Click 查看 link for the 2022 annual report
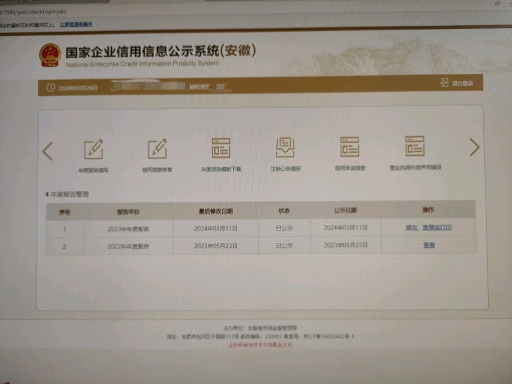This screenshot has height=384, width=512. click(429, 245)
